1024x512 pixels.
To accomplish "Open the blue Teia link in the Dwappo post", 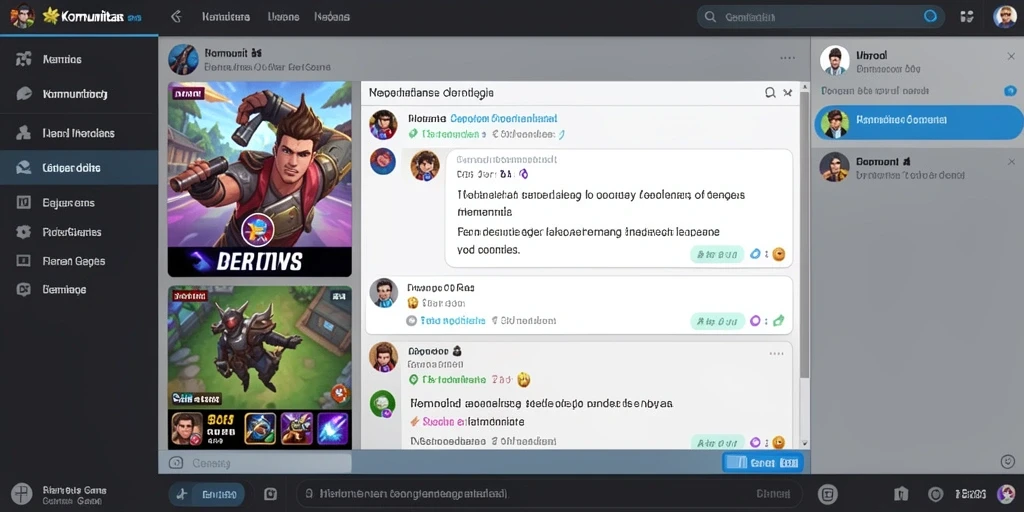I will coord(453,321).
